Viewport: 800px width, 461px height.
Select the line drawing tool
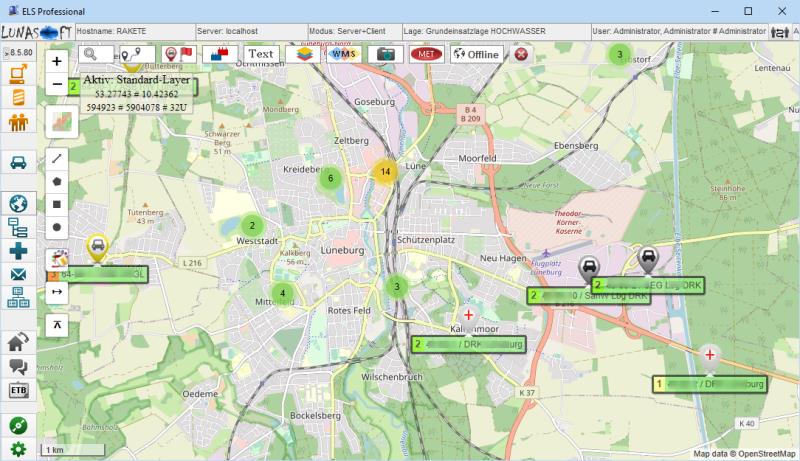(57, 158)
